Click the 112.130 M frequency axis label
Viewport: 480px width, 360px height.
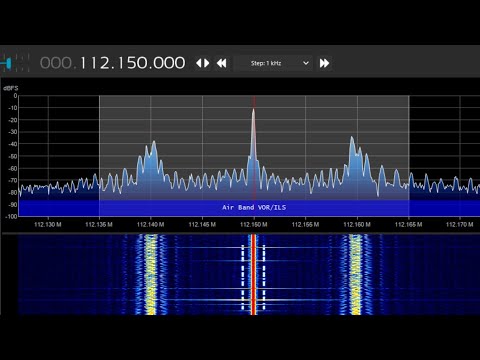48,225
